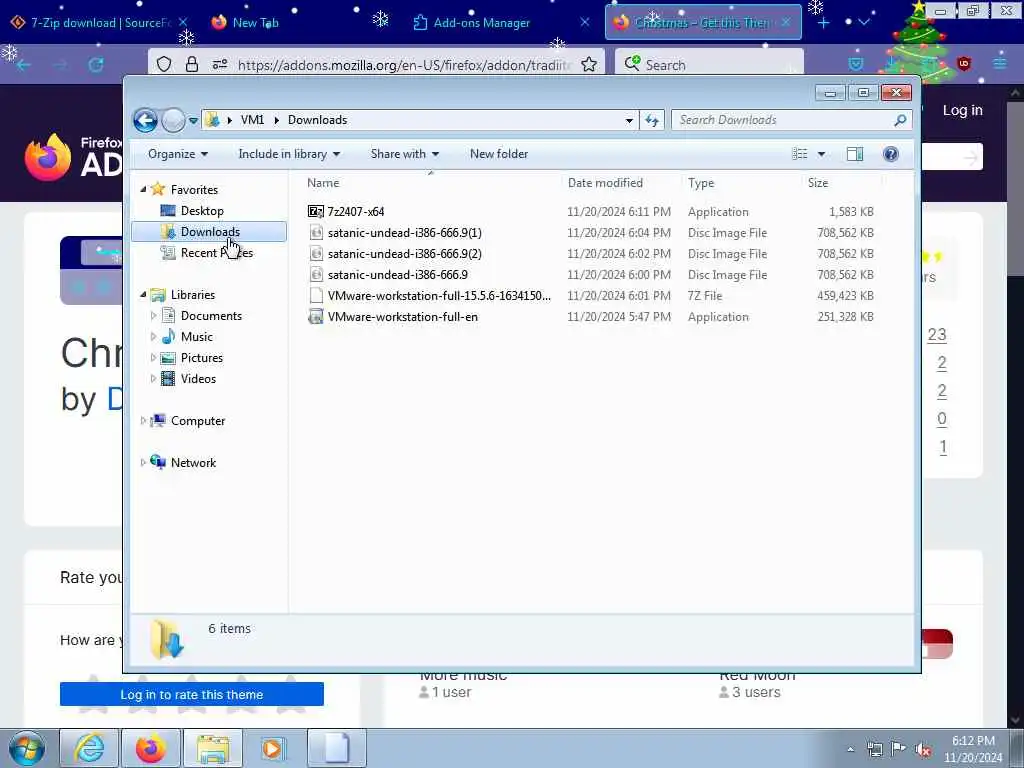Click the magnifier icon in Search Downloads

click(900, 120)
